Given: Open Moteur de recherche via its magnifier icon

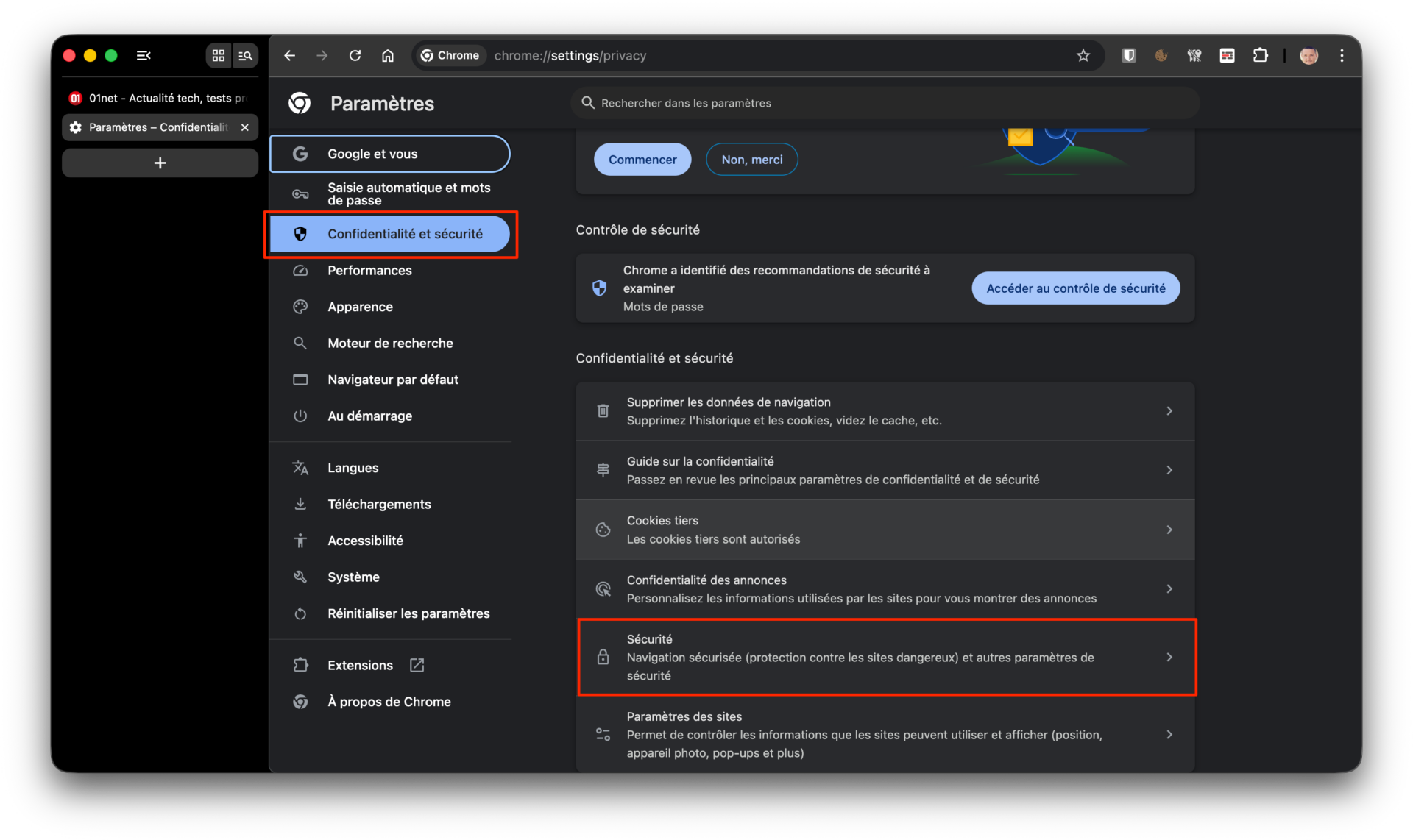Looking at the screenshot, I should pyautogui.click(x=301, y=343).
